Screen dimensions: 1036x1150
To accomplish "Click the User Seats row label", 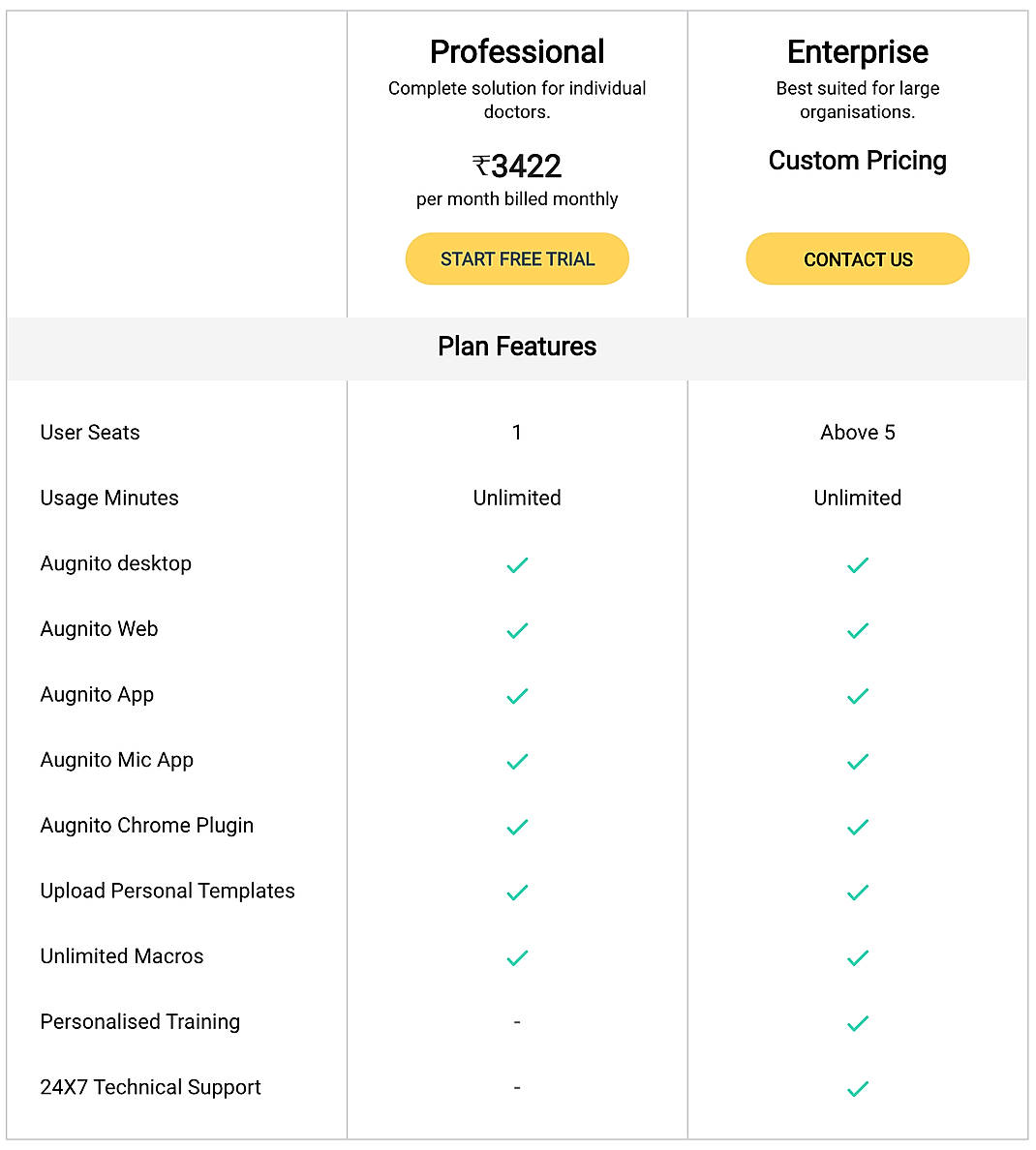I will click(x=89, y=433).
